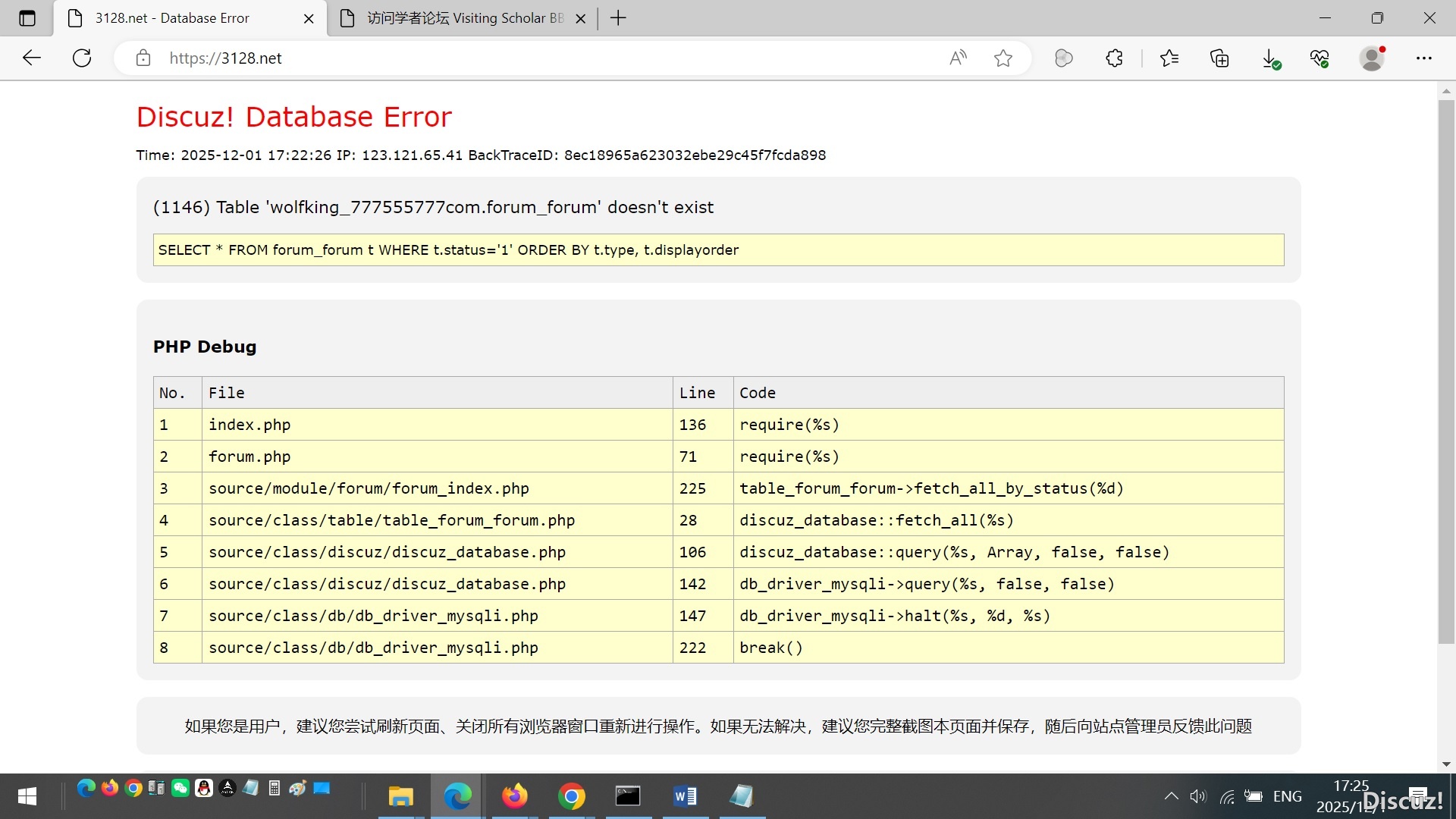Open the Favorites list icon
The image size is (1456, 819).
click(x=1169, y=58)
